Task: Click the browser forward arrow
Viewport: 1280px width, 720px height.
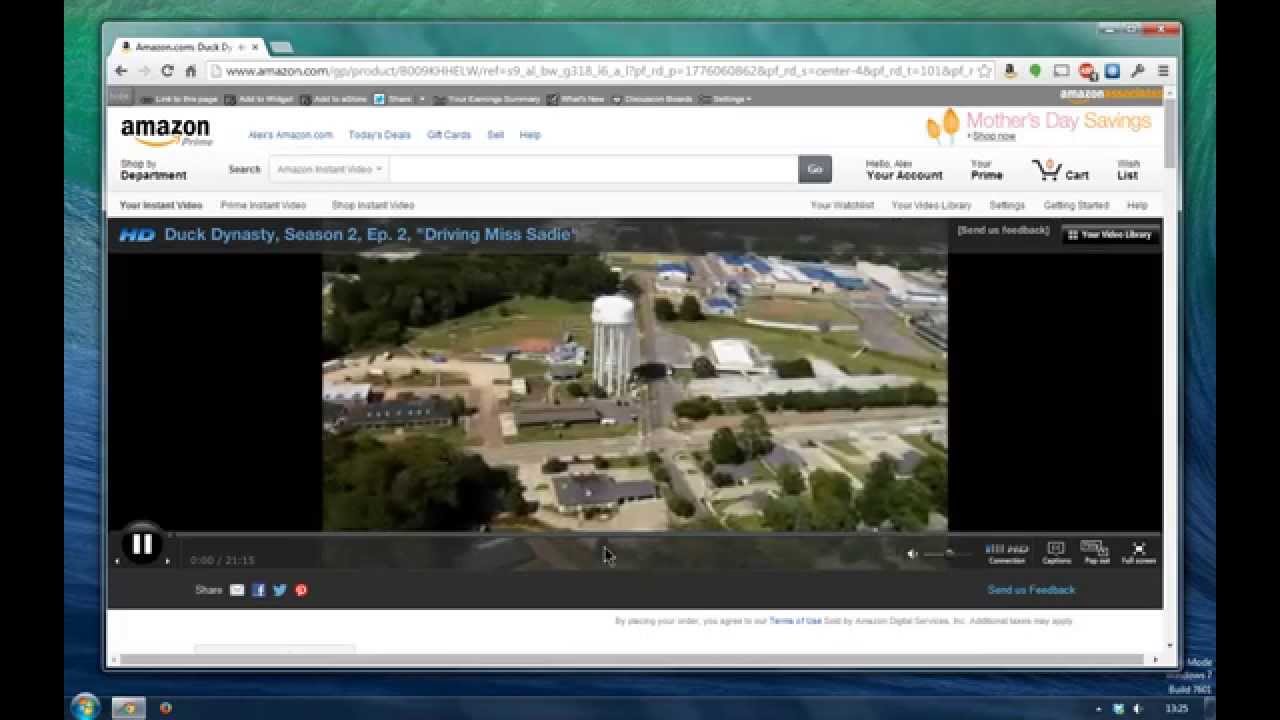Action: [144, 71]
